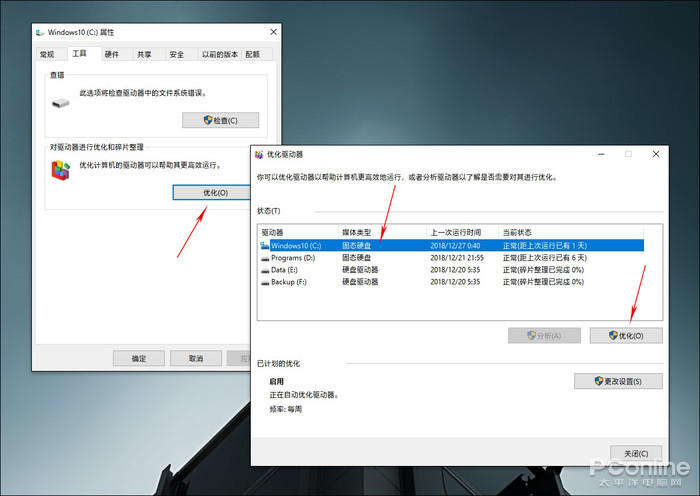Click the Windows10 (C:) drive icon in list

[x=265, y=246]
